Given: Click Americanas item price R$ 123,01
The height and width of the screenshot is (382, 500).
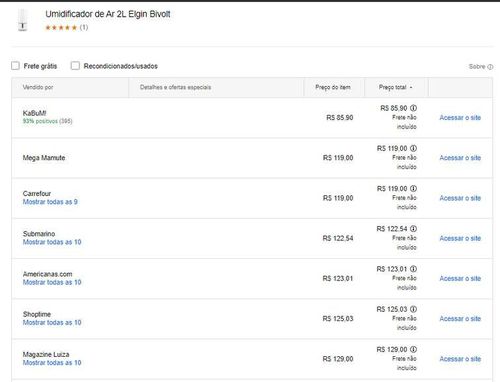Looking at the screenshot, I should (338, 279).
